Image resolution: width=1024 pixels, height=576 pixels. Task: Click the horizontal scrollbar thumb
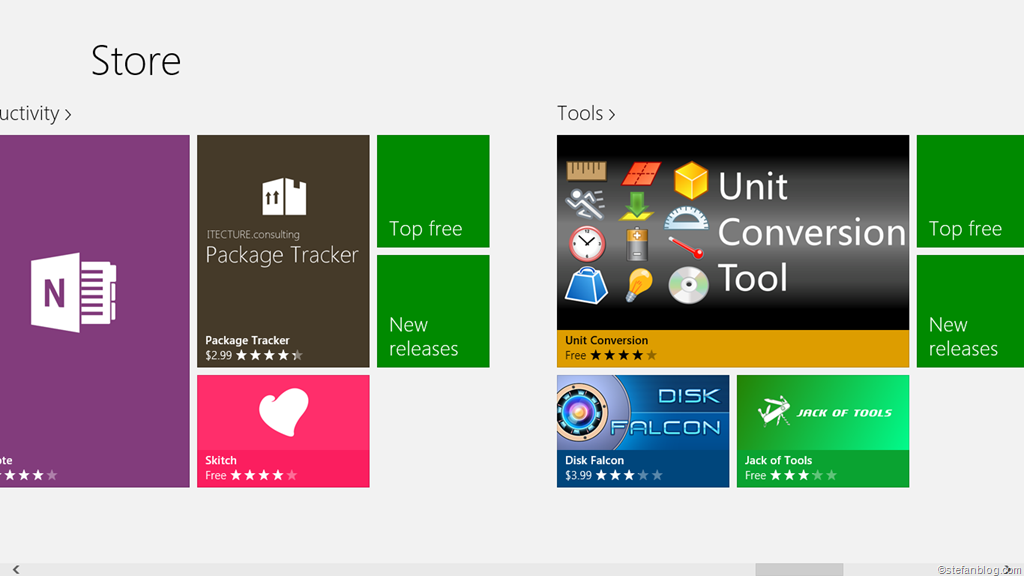[799, 569]
